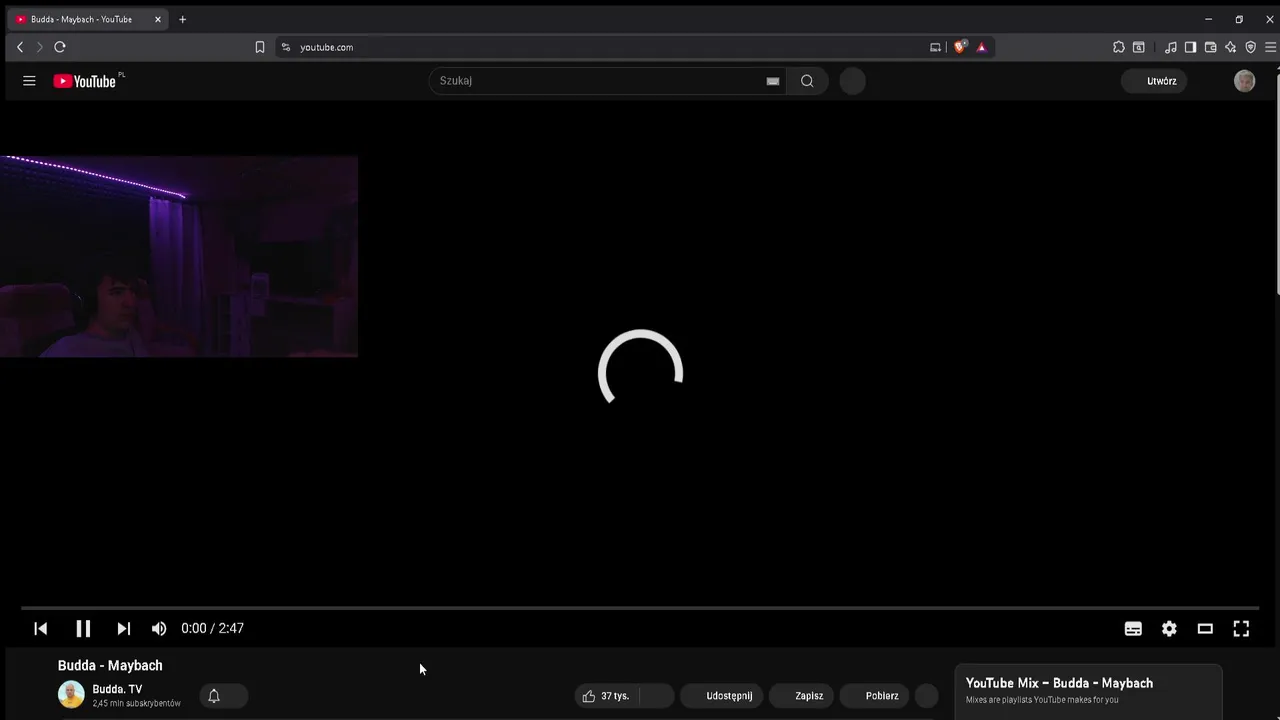
Task: Select the Budda - Maybach - YouTube tab
Action: [88, 19]
